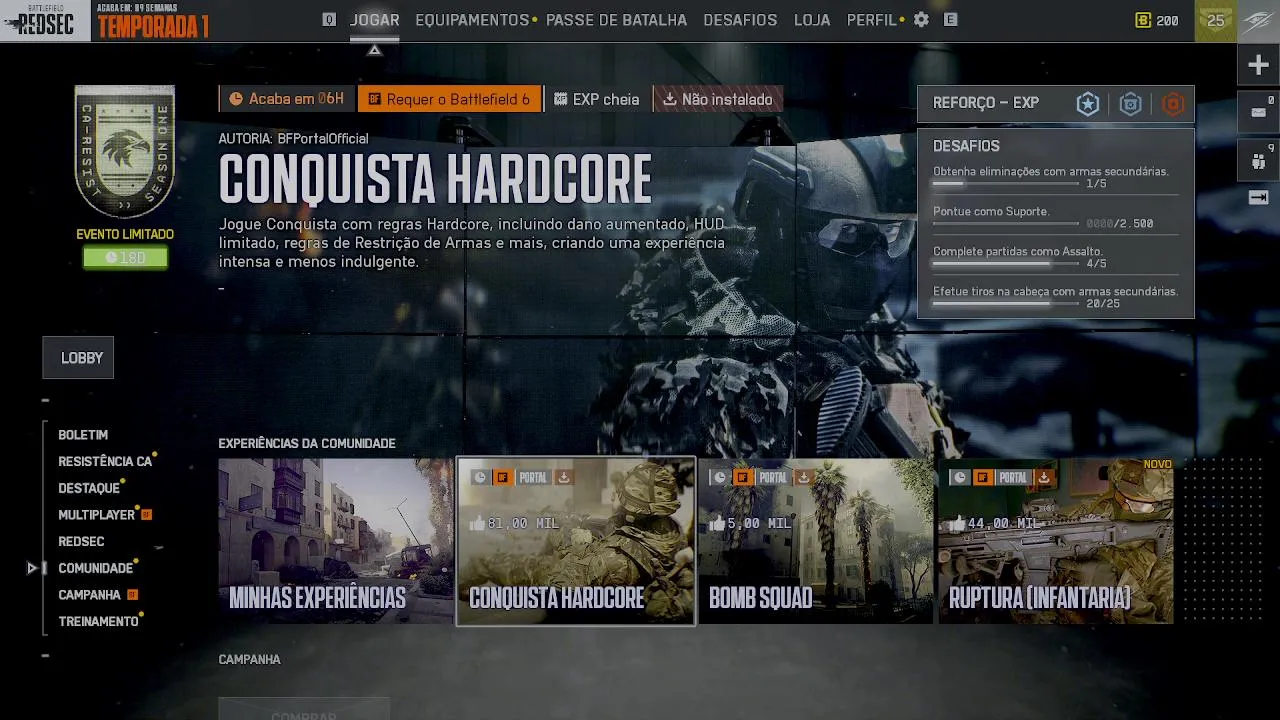Click the 'Complete partidas como Assalto' progress bar
This screenshot has height=720, width=1280.
(1006, 264)
